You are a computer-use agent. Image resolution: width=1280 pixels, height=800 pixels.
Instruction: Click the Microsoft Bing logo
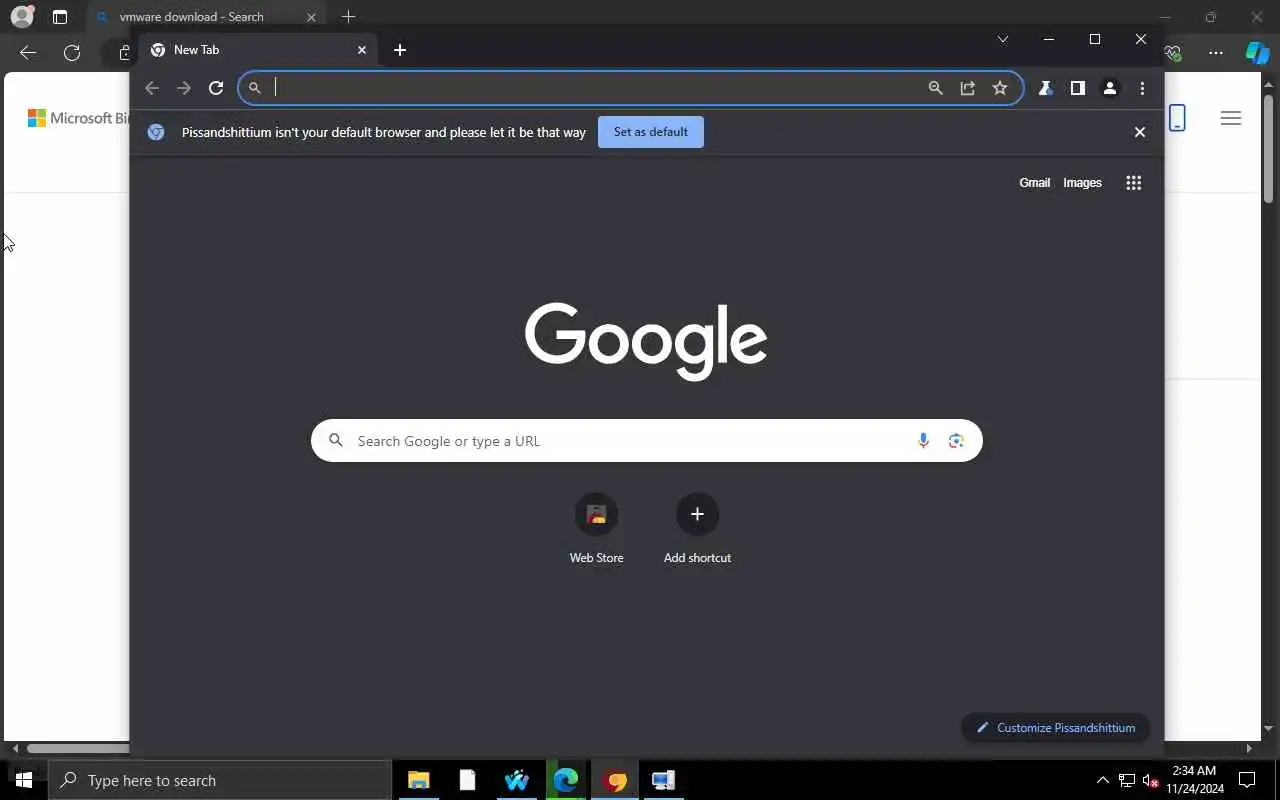78,118
